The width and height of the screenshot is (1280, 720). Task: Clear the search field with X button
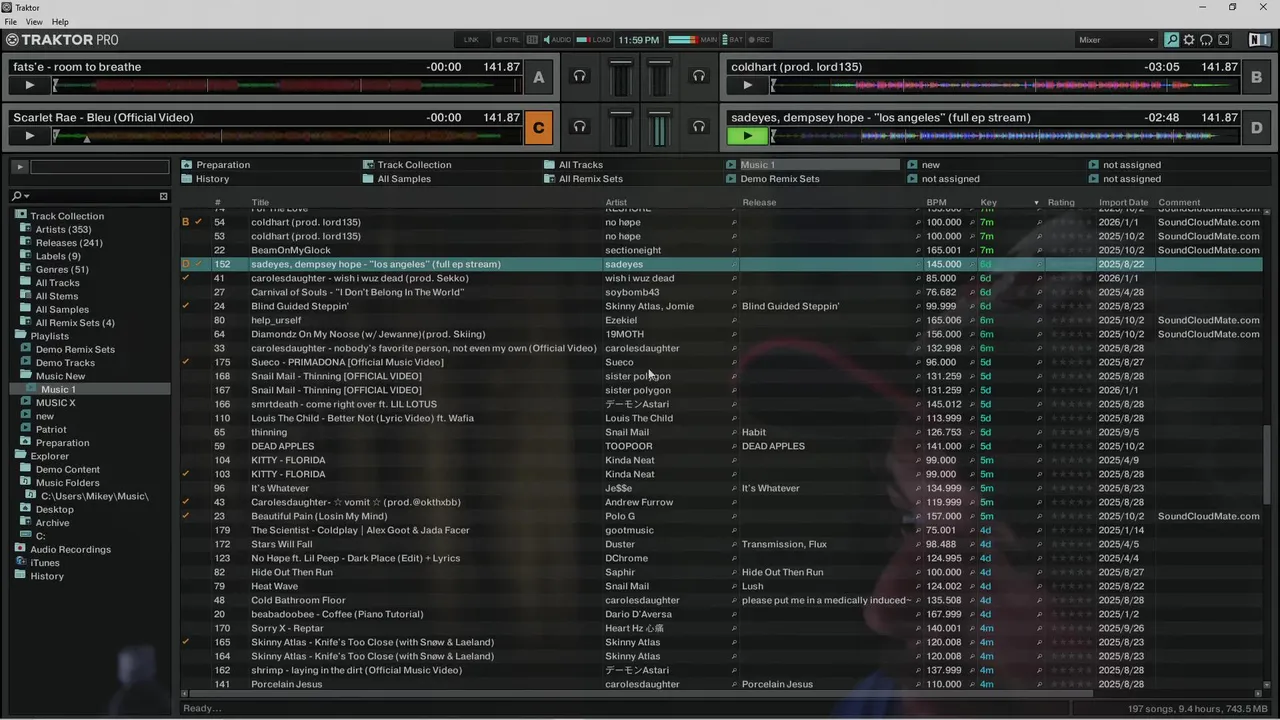coord(164,196)
